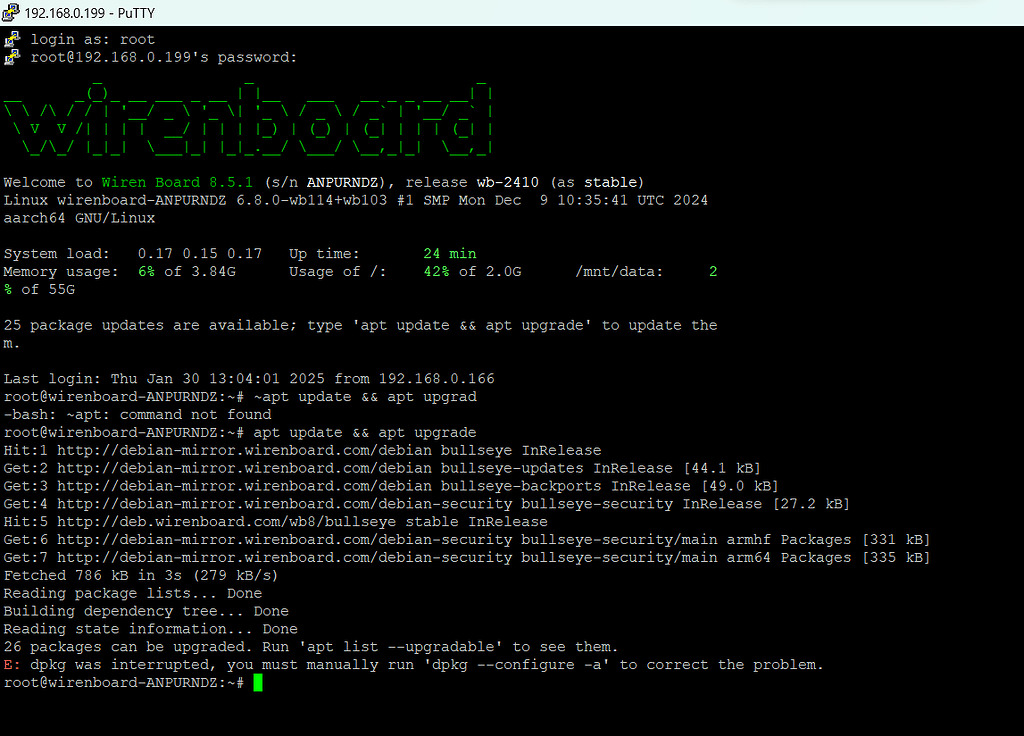This screenshot has width=1024, height=736.
Task: Click the PuTTY icon beside 'login as: root'
Action: (x=12, y=40)
